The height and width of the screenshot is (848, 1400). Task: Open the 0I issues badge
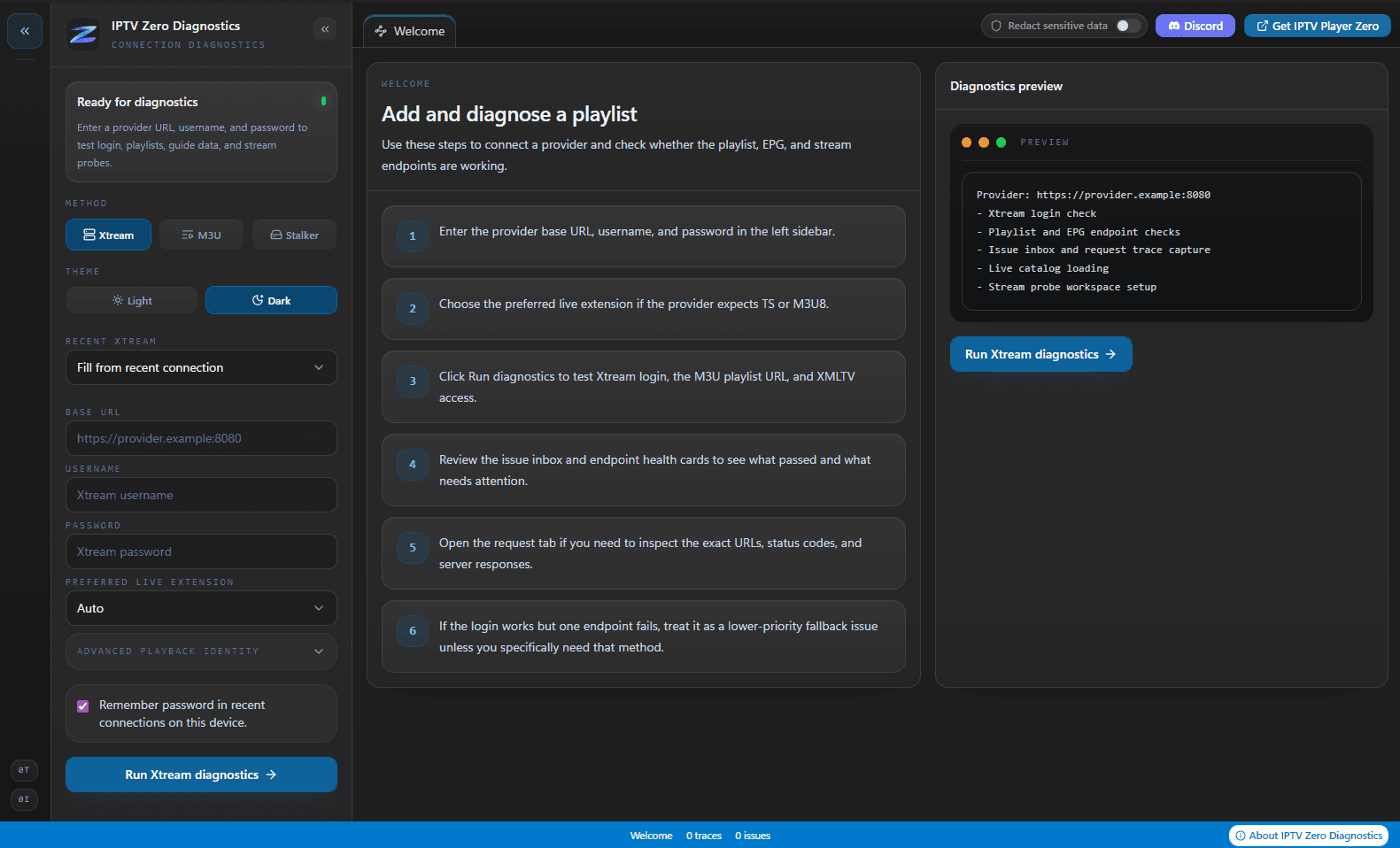pyautogui.click(x=24, y=799)
